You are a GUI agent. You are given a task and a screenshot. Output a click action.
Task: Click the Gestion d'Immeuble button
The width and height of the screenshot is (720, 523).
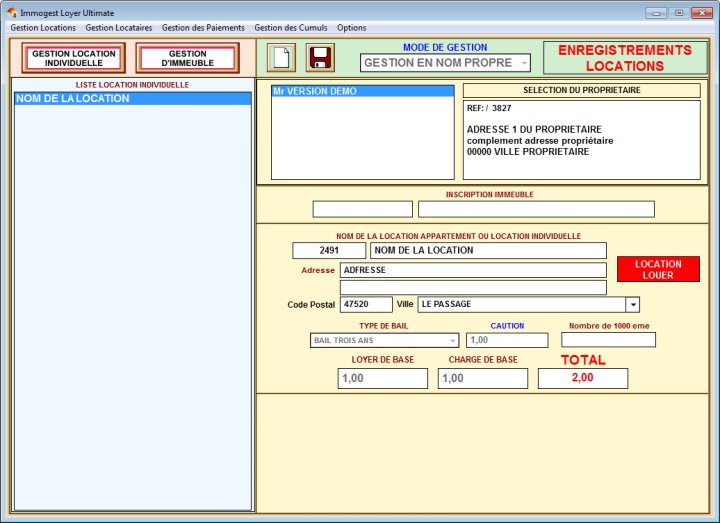click(188, 58)
